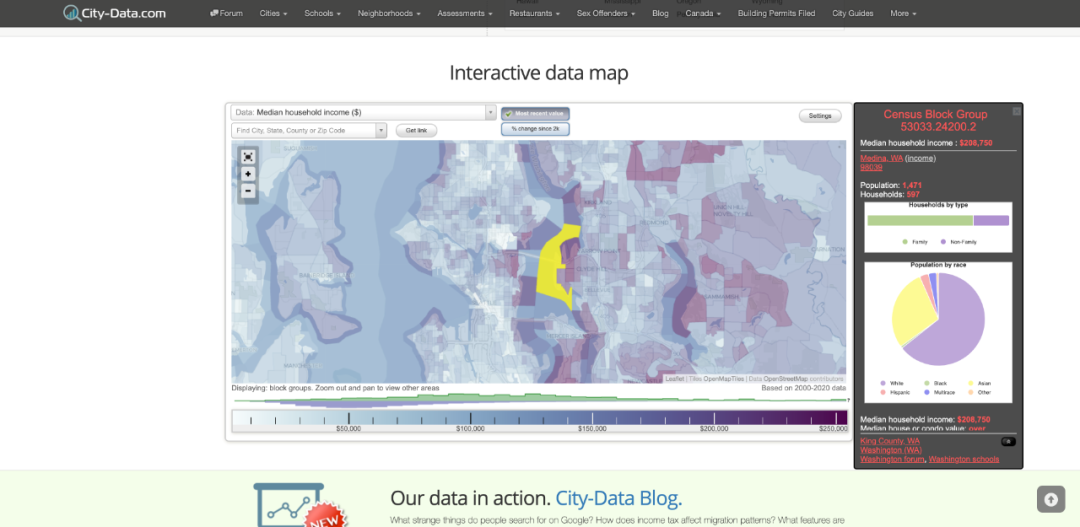This screenshot has width=1080, height=527.
Task: Click the income color scale bar
Action: click(539, 418)
